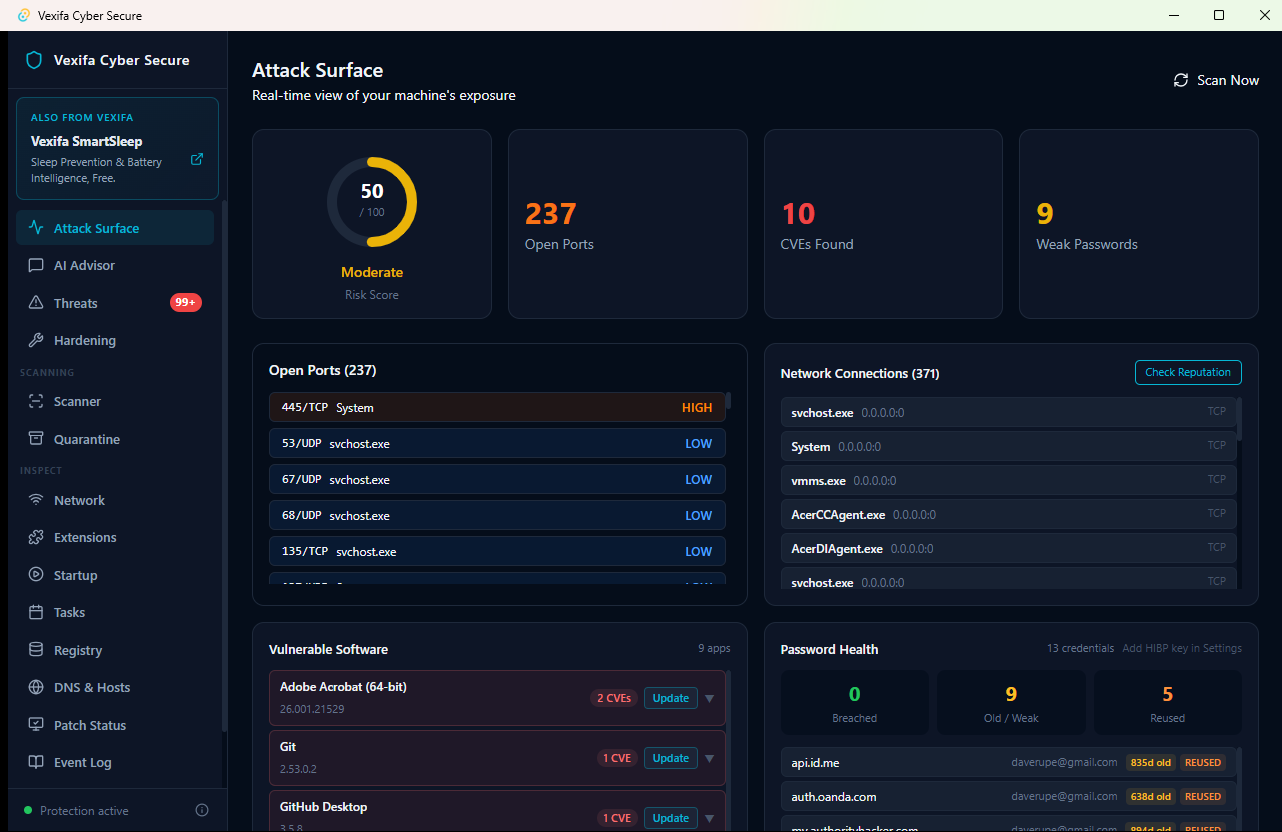Open the SmartSleep external link icon
Viewport: 1282px width, 832px height.
tap(197, 159)
